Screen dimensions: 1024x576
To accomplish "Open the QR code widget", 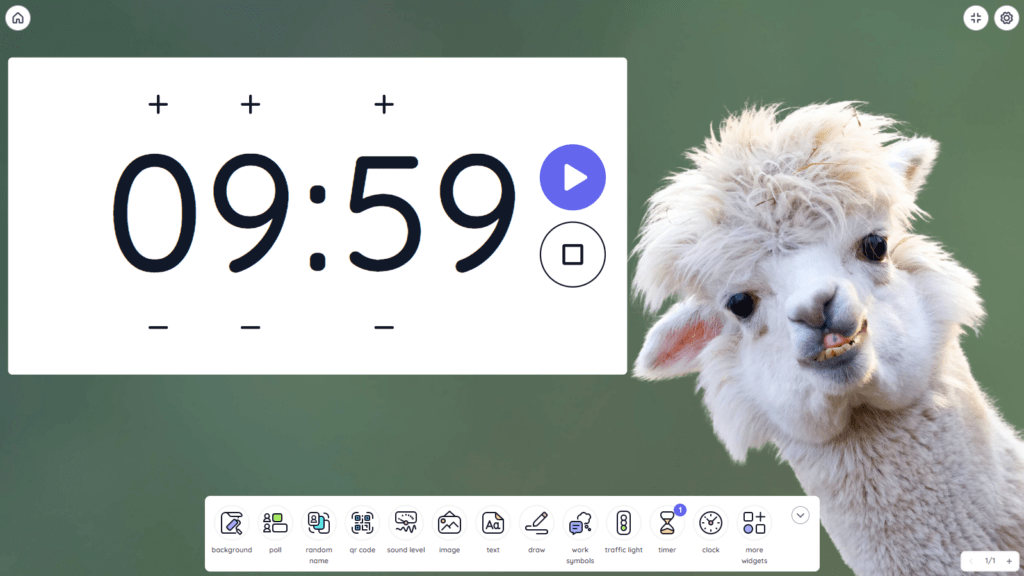I will [x=362, y=524].
